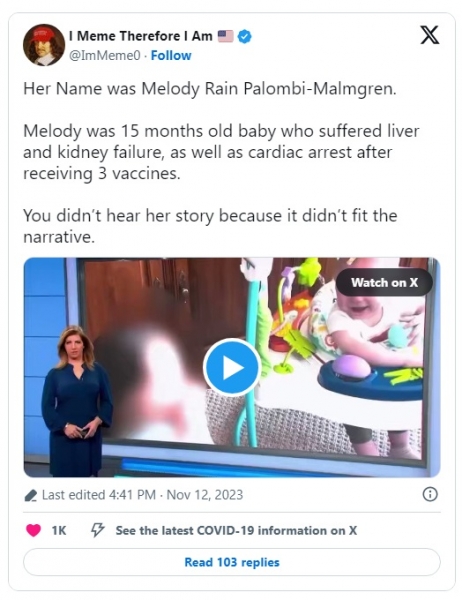
Task: Open the profile avatar with the red hat
Action: 44,45
